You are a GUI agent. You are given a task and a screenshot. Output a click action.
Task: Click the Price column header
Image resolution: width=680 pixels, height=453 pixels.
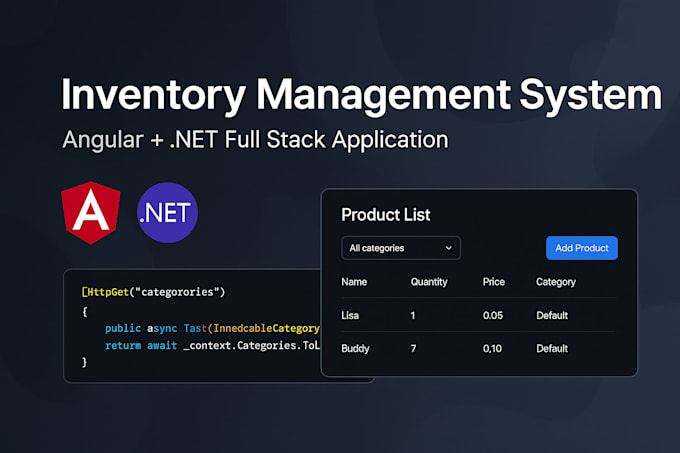coord(494,282)
